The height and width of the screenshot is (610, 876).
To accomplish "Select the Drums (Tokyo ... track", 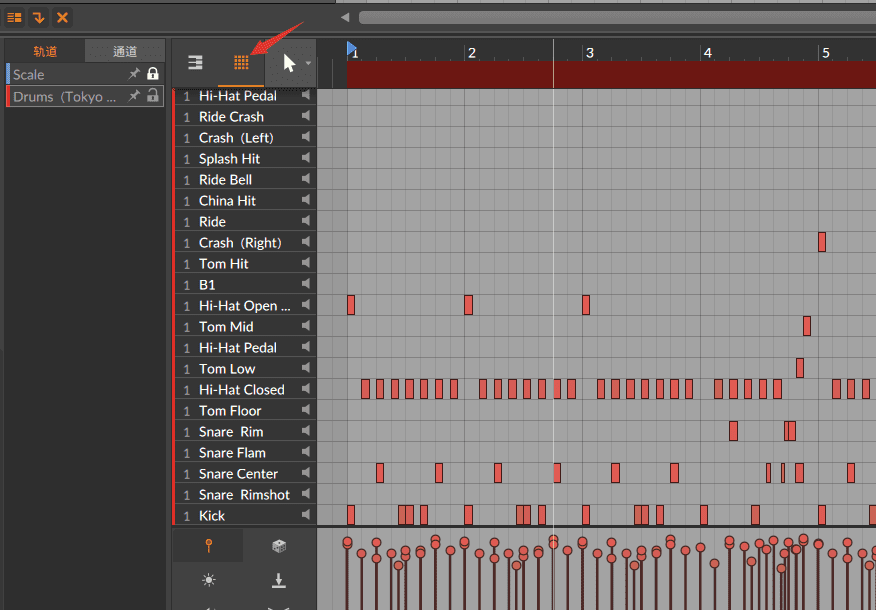I will (85, 96).
